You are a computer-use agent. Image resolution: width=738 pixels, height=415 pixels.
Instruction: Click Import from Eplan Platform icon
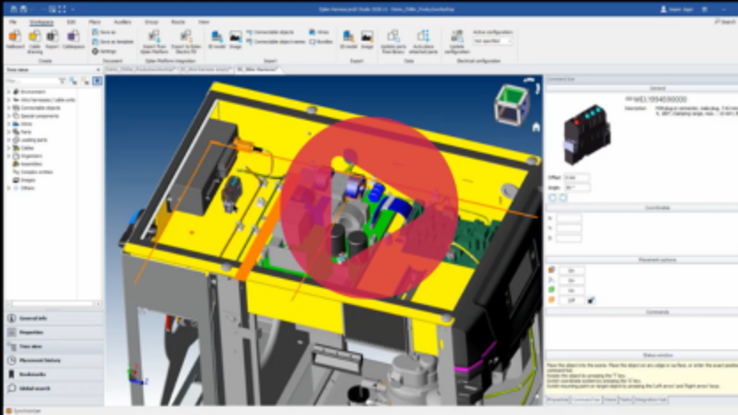point(154,38)
